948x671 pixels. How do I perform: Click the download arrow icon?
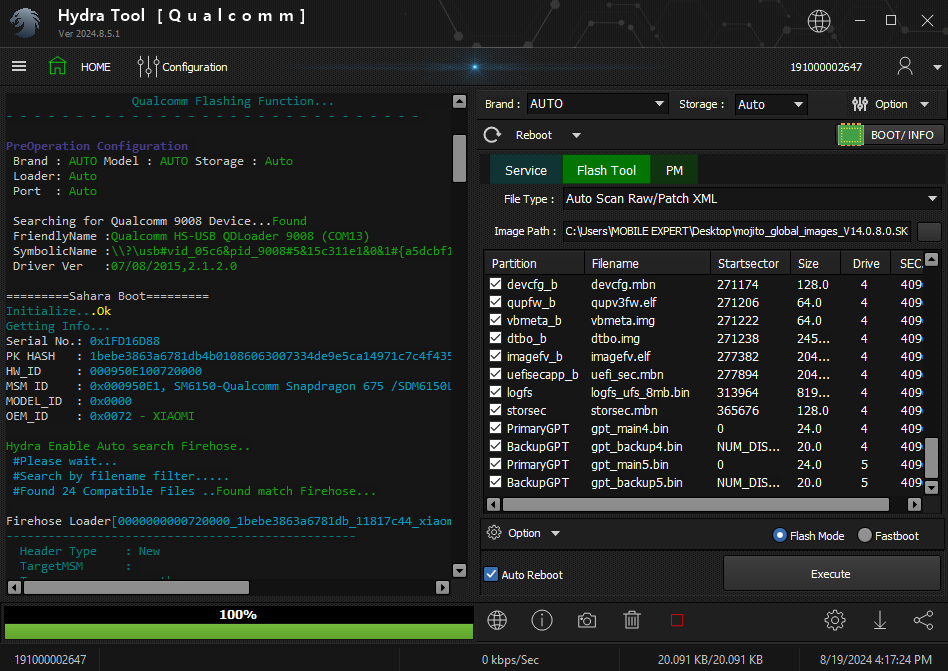click(880, 620)
